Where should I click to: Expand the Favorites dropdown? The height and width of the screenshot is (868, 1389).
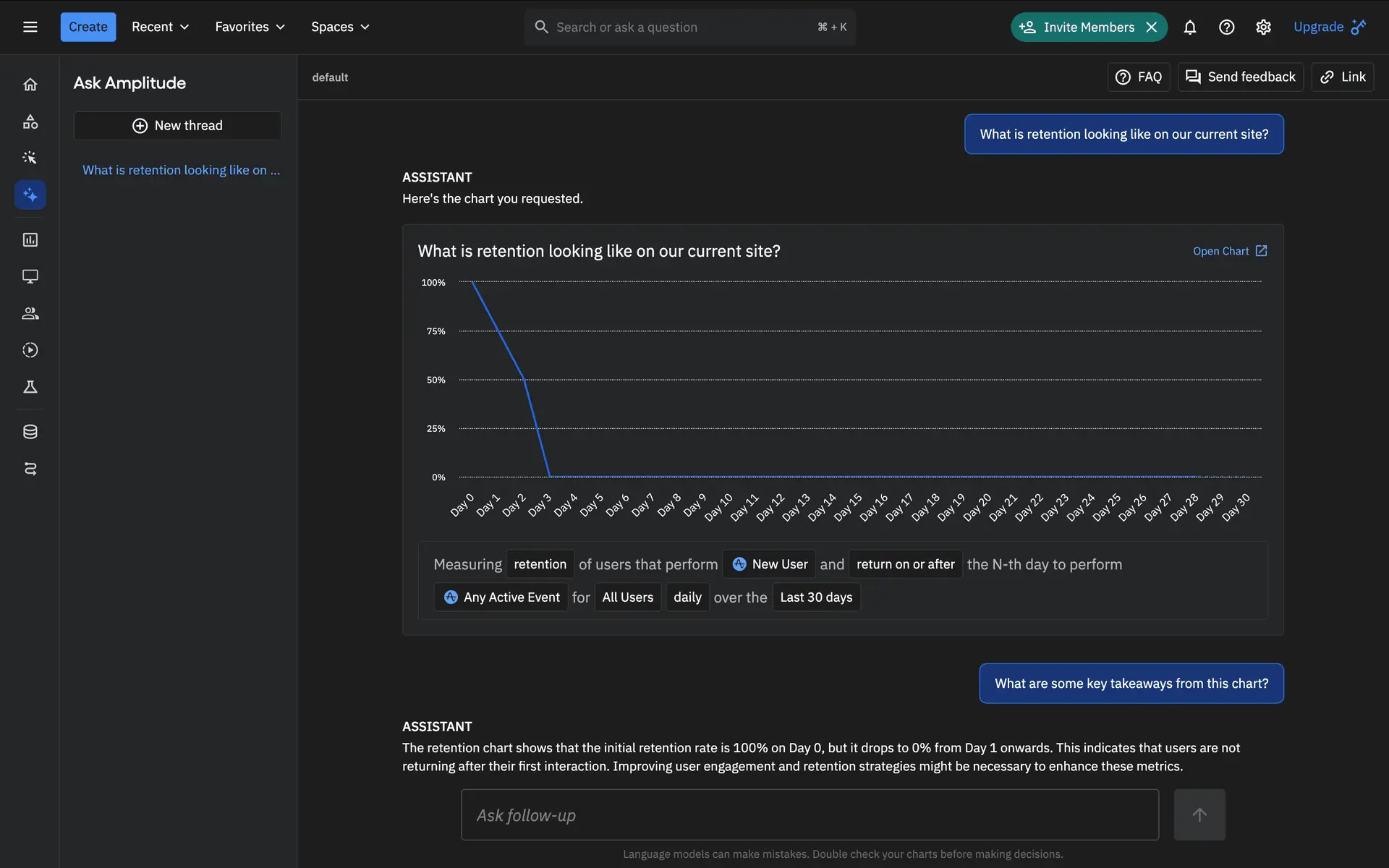pos(250,27)
